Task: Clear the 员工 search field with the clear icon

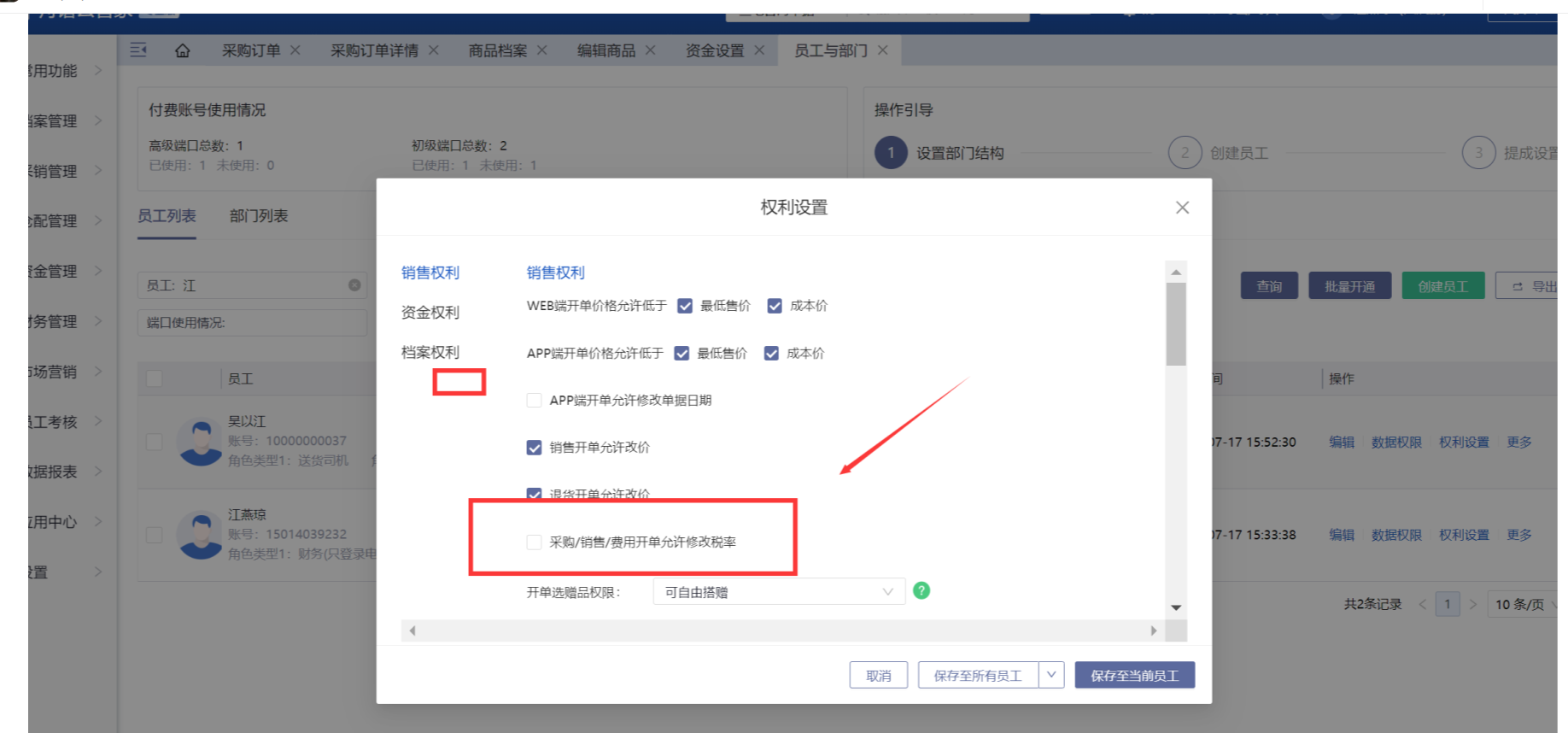Action: coord(354,285)
